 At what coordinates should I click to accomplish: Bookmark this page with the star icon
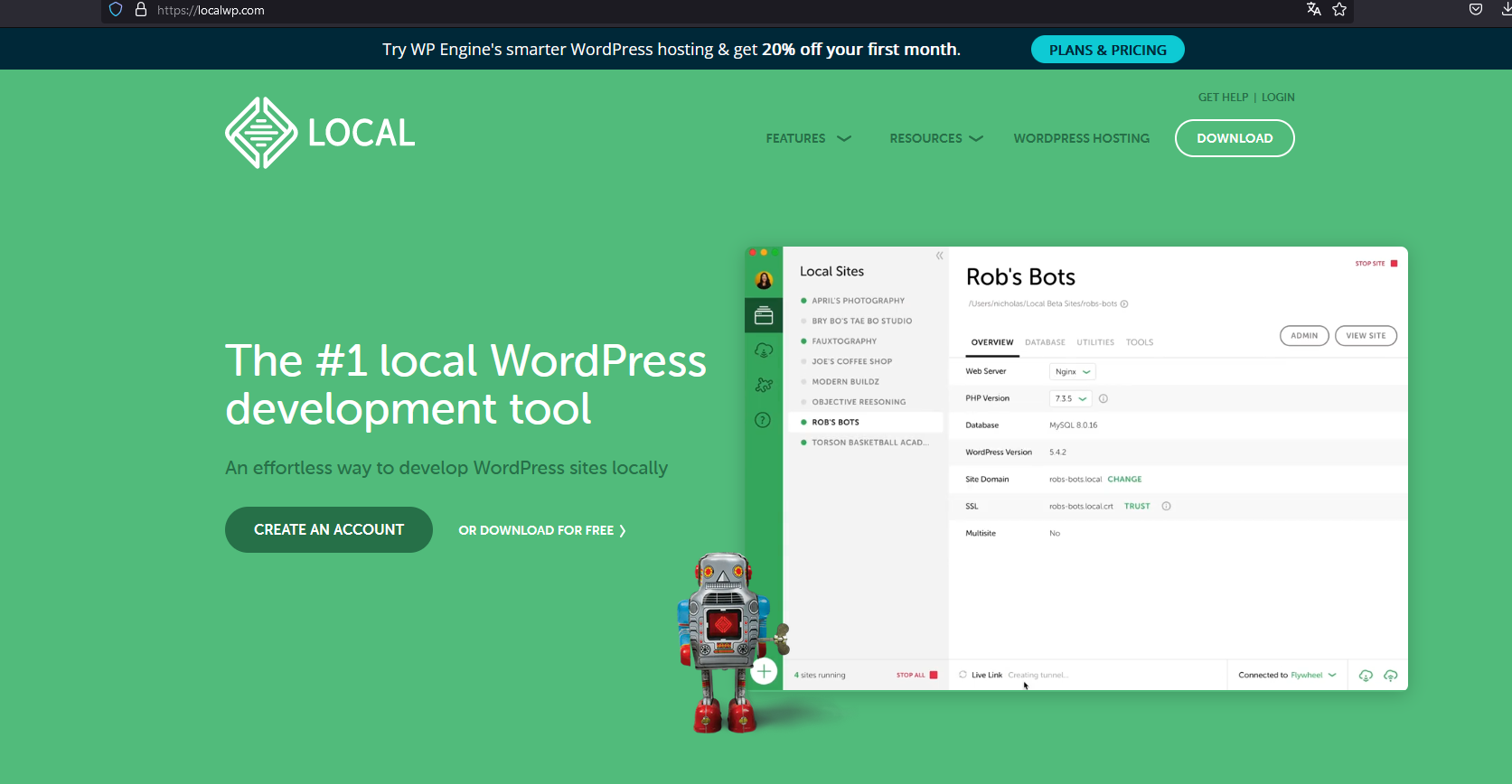pyautogui.click(x=1339, y=9)
